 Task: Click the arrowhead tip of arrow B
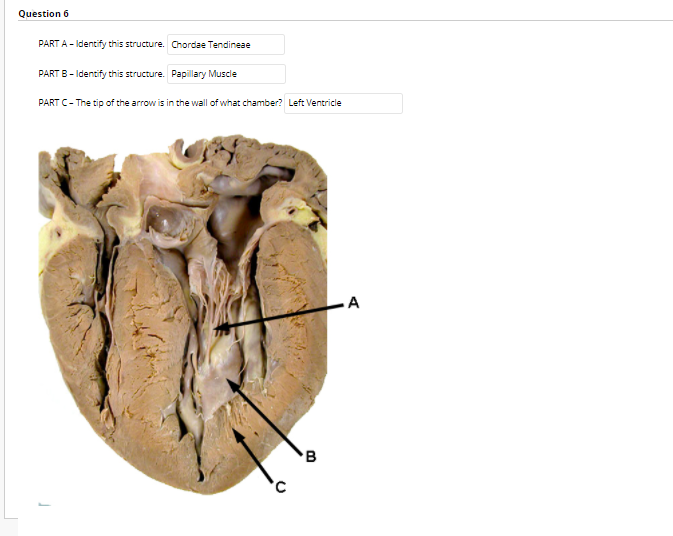227,380
